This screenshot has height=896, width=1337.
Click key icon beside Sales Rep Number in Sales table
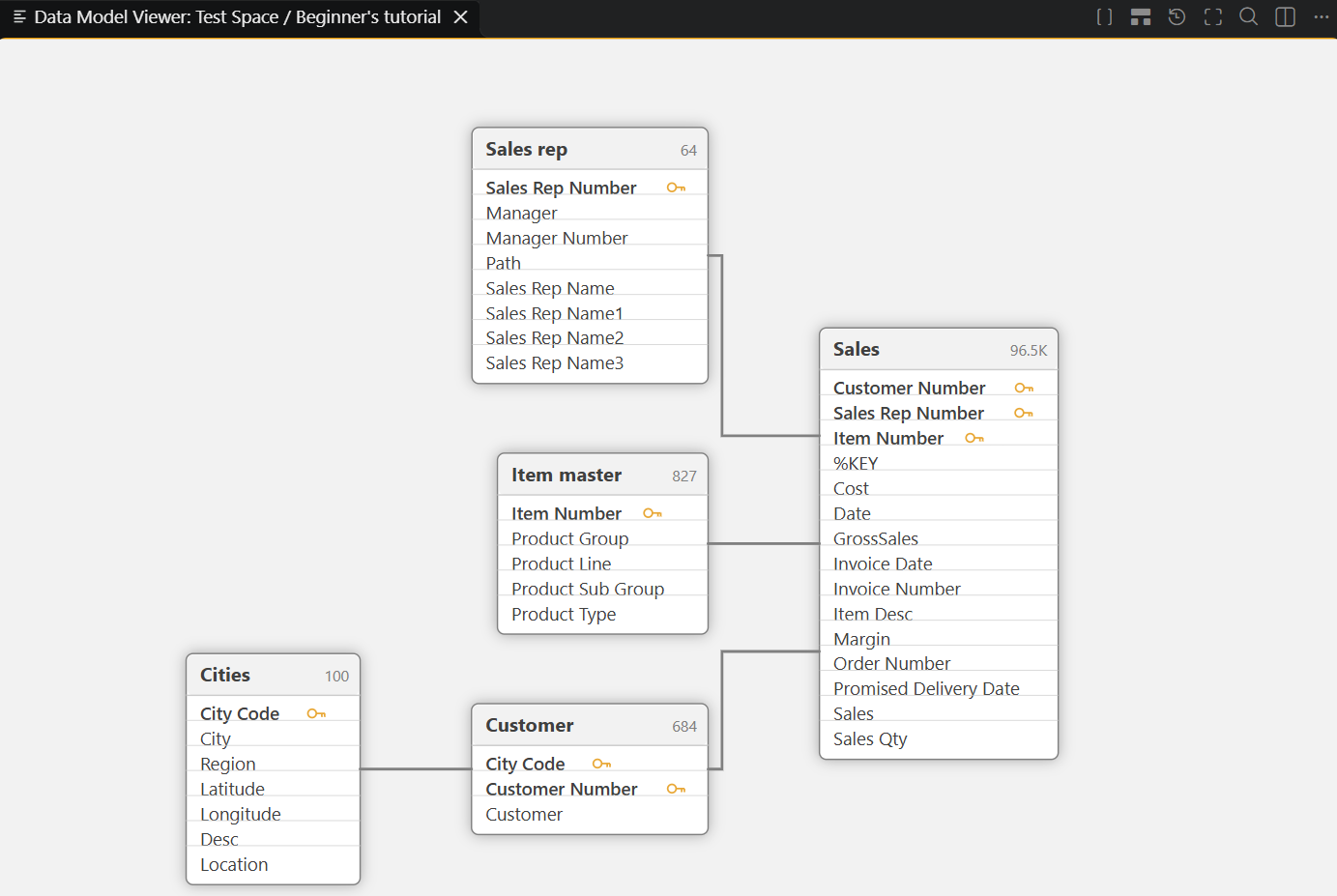click(x=1023, y=413)
